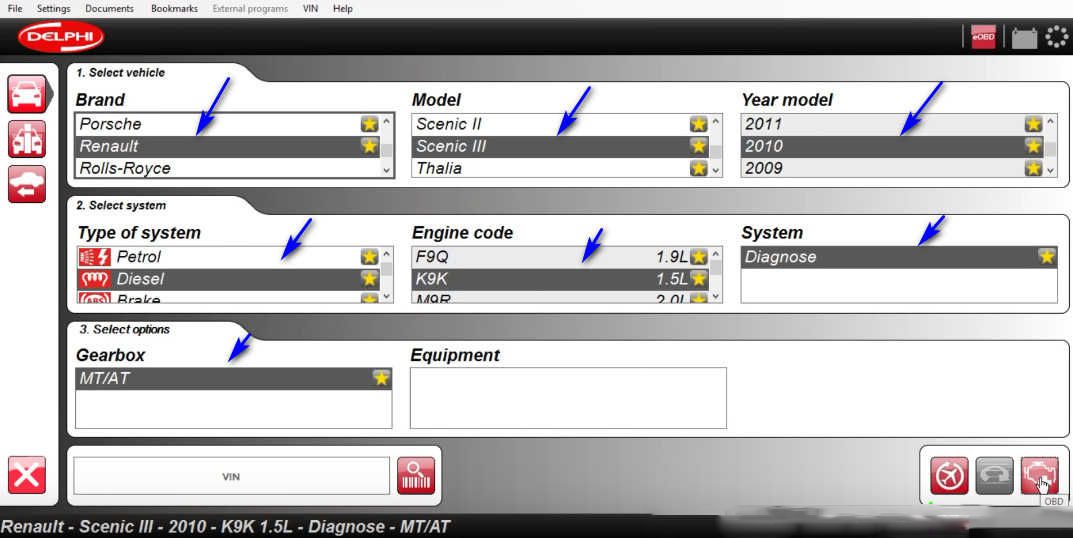Open the External programs menu
The image size is (1073, 538).
250,8
